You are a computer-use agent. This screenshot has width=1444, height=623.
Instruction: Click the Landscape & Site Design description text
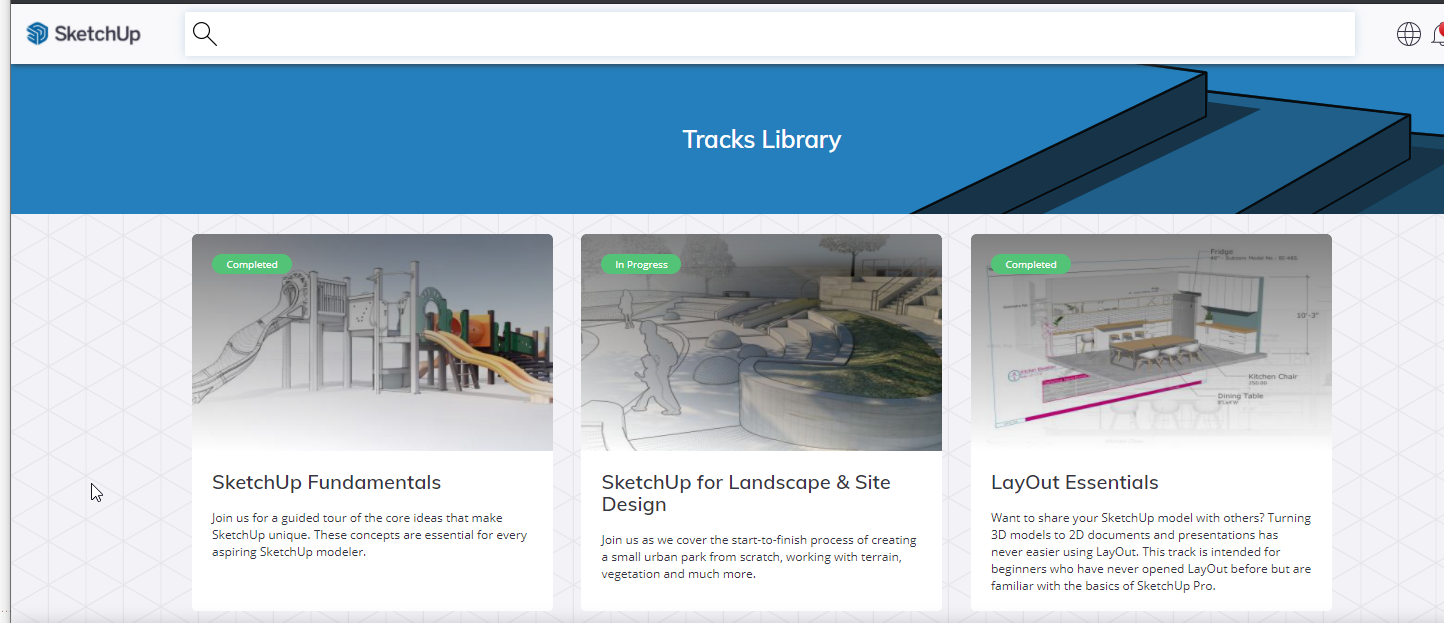tap(759, 557)
